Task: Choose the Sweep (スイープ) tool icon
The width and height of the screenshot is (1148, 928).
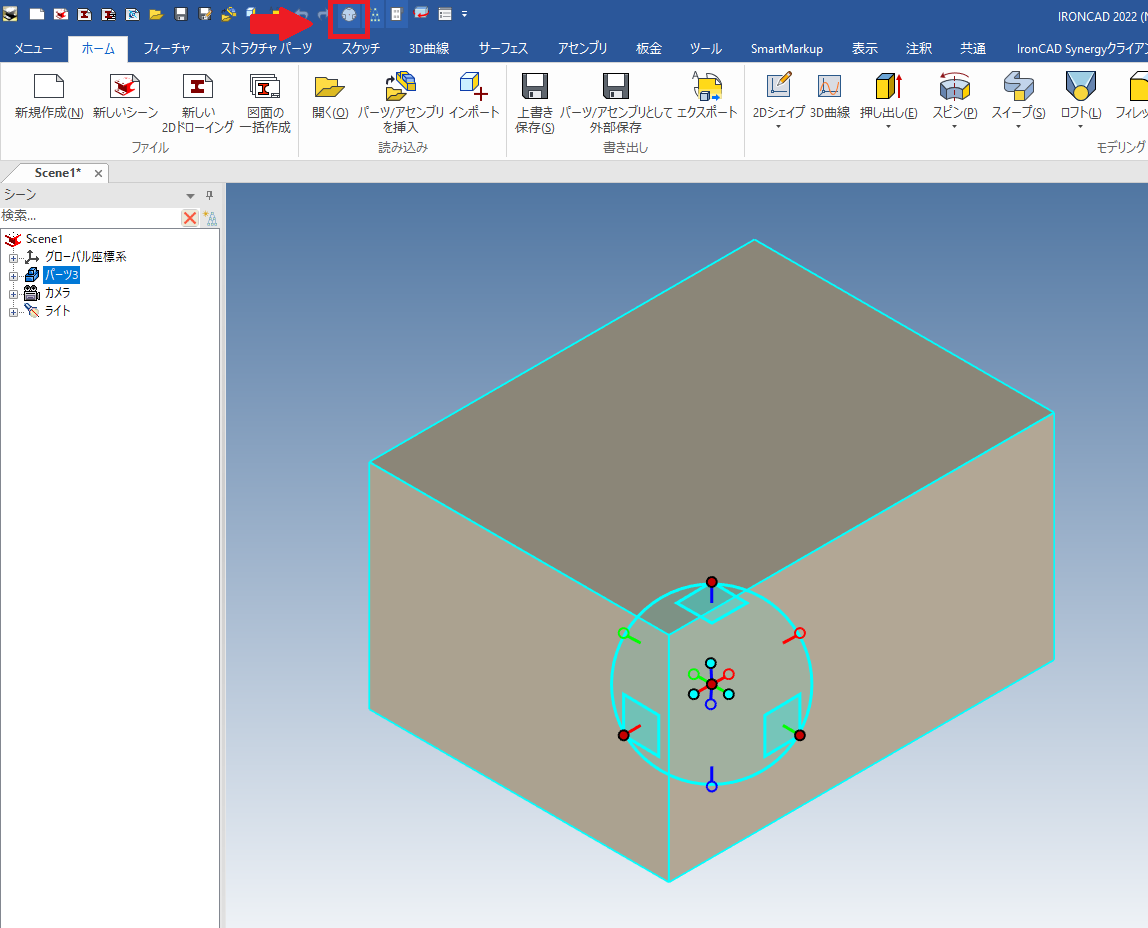Action: click(x=1018, y=88)
